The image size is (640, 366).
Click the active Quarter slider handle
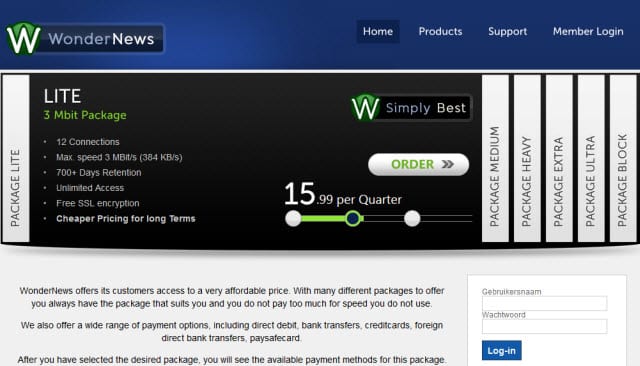pos(353,219)
